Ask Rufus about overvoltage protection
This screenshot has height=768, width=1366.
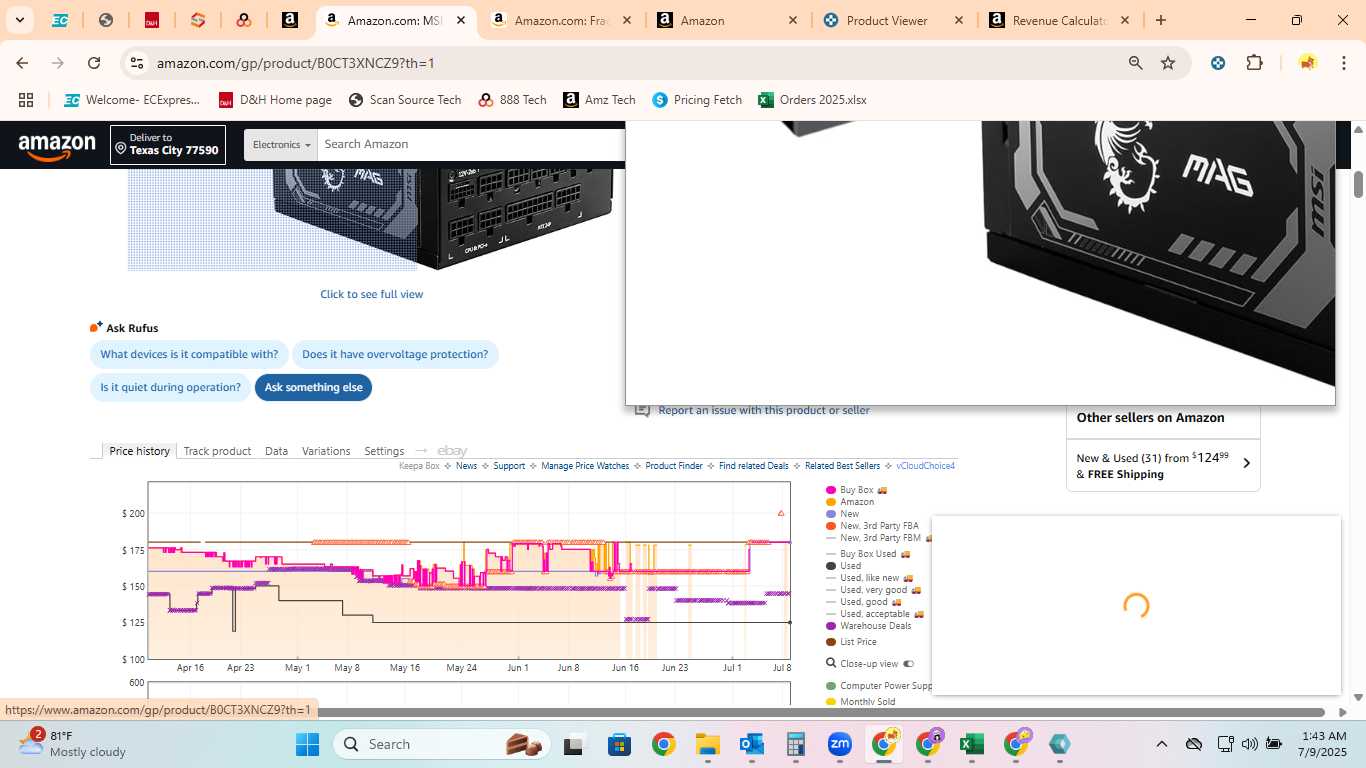(395, 355)
